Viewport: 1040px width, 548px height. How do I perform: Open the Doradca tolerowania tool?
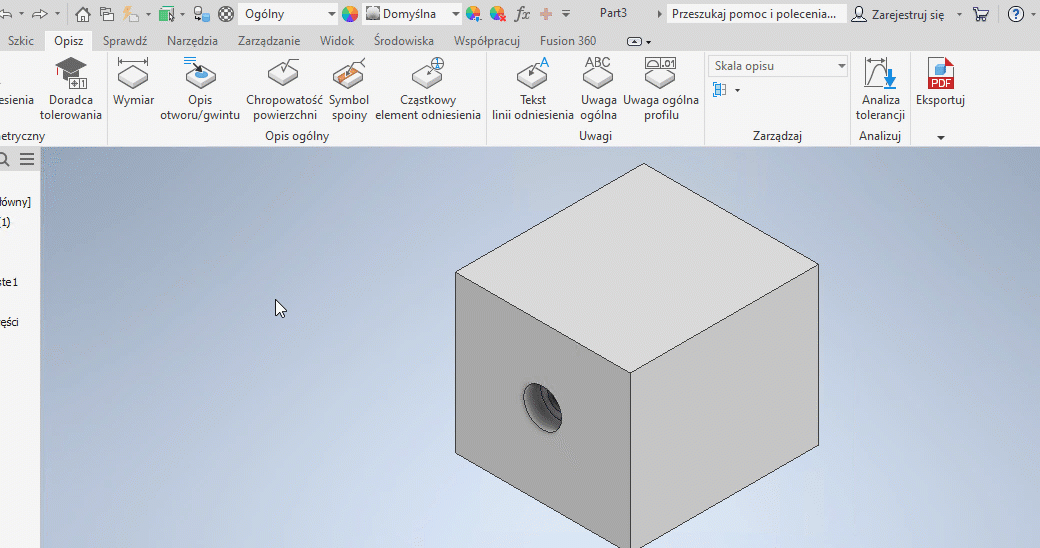coord(70,89)
